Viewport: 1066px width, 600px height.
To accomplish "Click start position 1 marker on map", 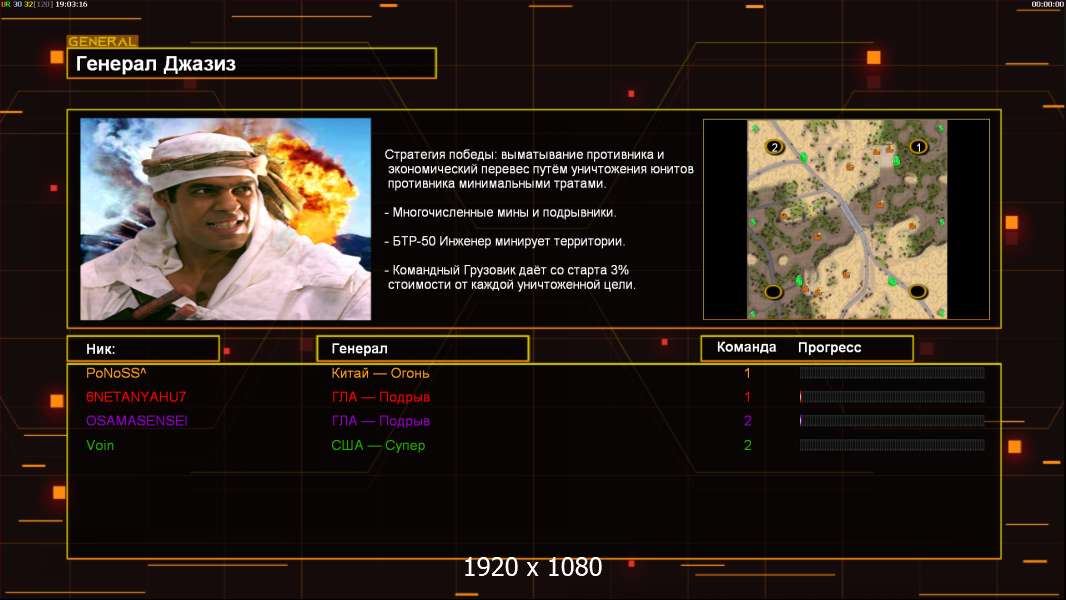I will (917, 147).
